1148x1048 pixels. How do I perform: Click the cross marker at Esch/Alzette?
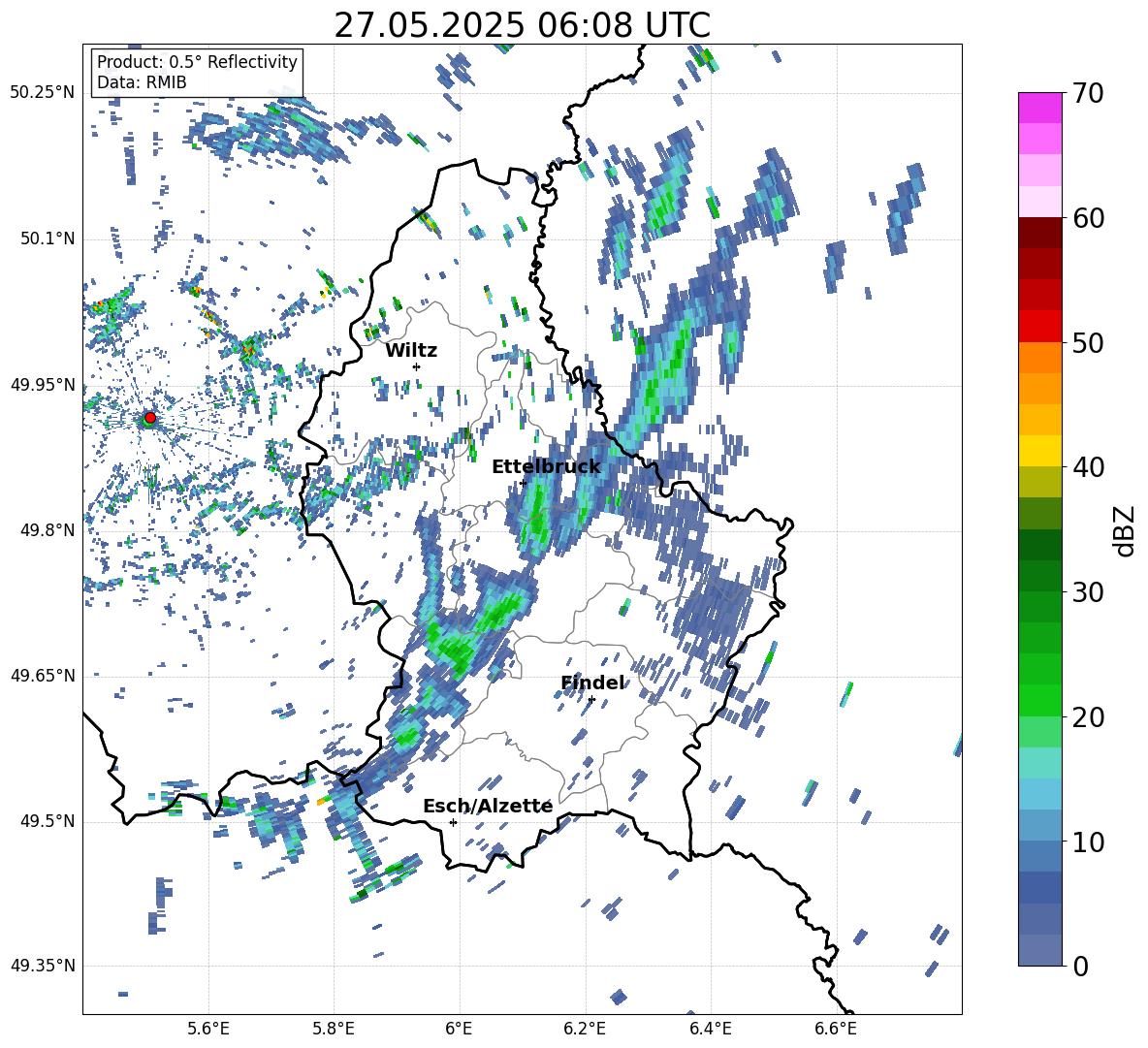point(453,822)
